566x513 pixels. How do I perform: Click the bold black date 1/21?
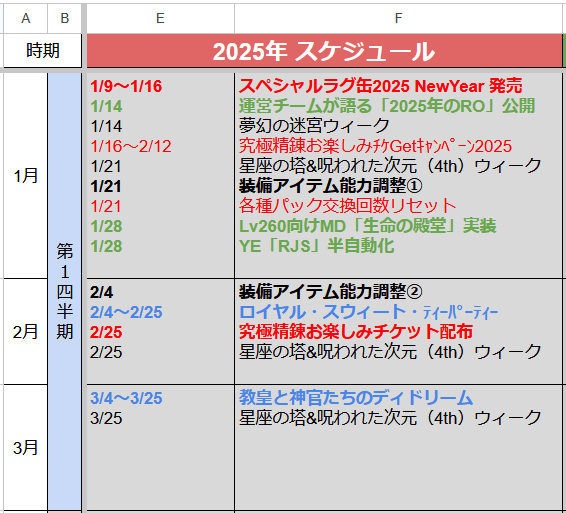coord(105,187)
